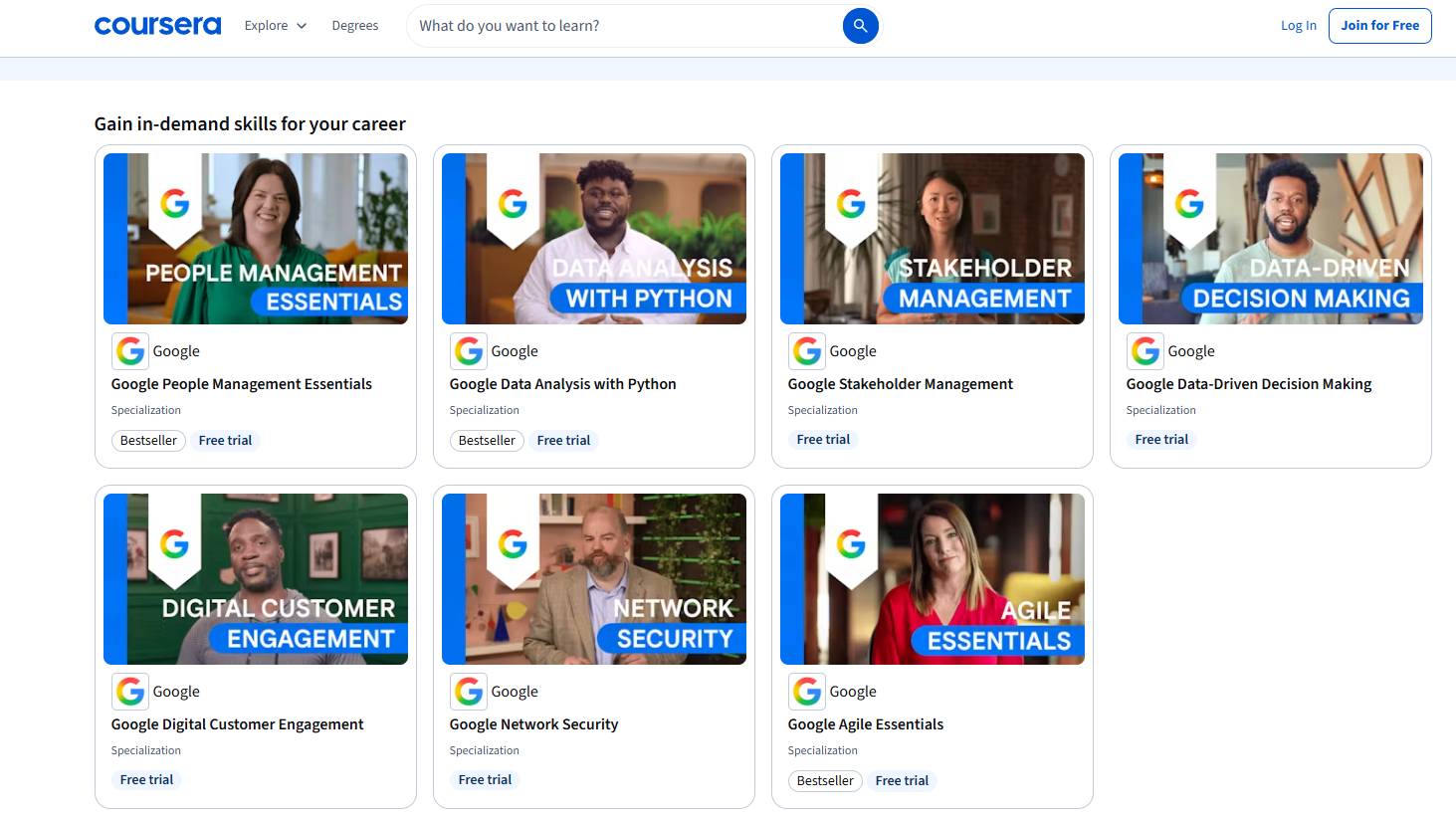This screenshot has width=1456, height=816.
Task: Click Bestseller badge on Data Analysis card
Action: 487,441
